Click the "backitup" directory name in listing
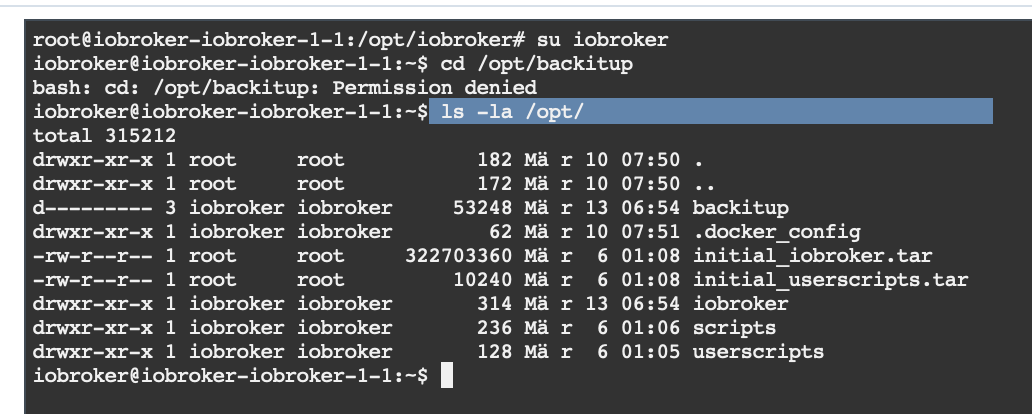Viewport: 1032px width, 414px height. point(740,208)
